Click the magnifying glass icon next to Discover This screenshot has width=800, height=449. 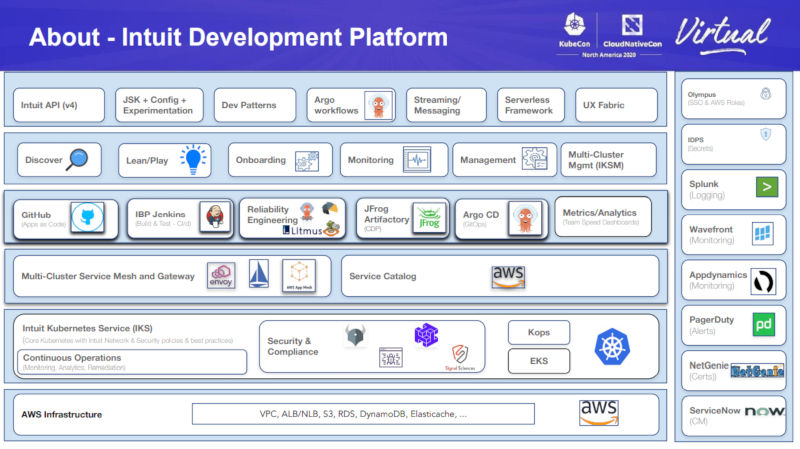[78, 159]
